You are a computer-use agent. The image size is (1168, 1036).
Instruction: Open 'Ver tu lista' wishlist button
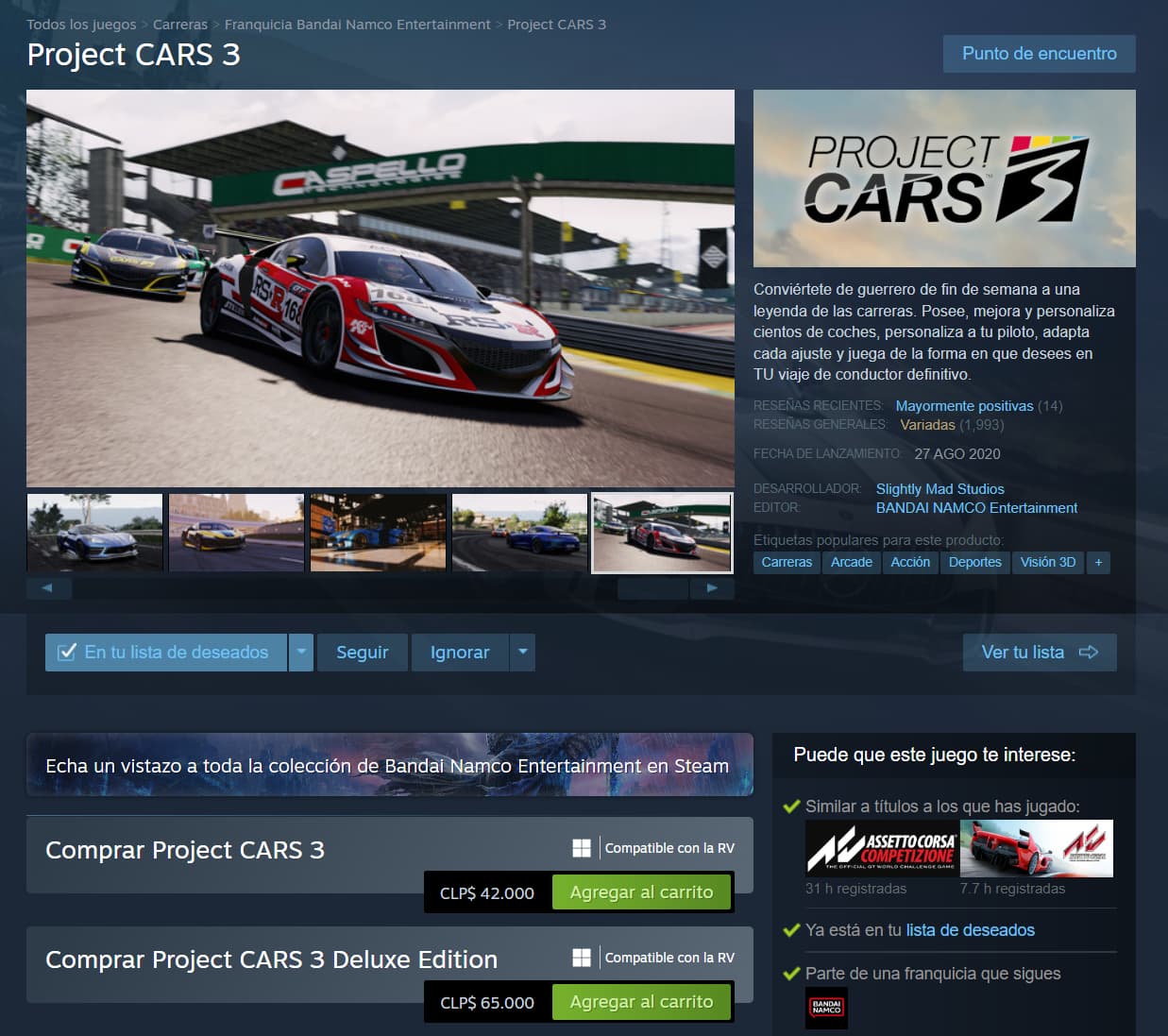point(1040,653)
